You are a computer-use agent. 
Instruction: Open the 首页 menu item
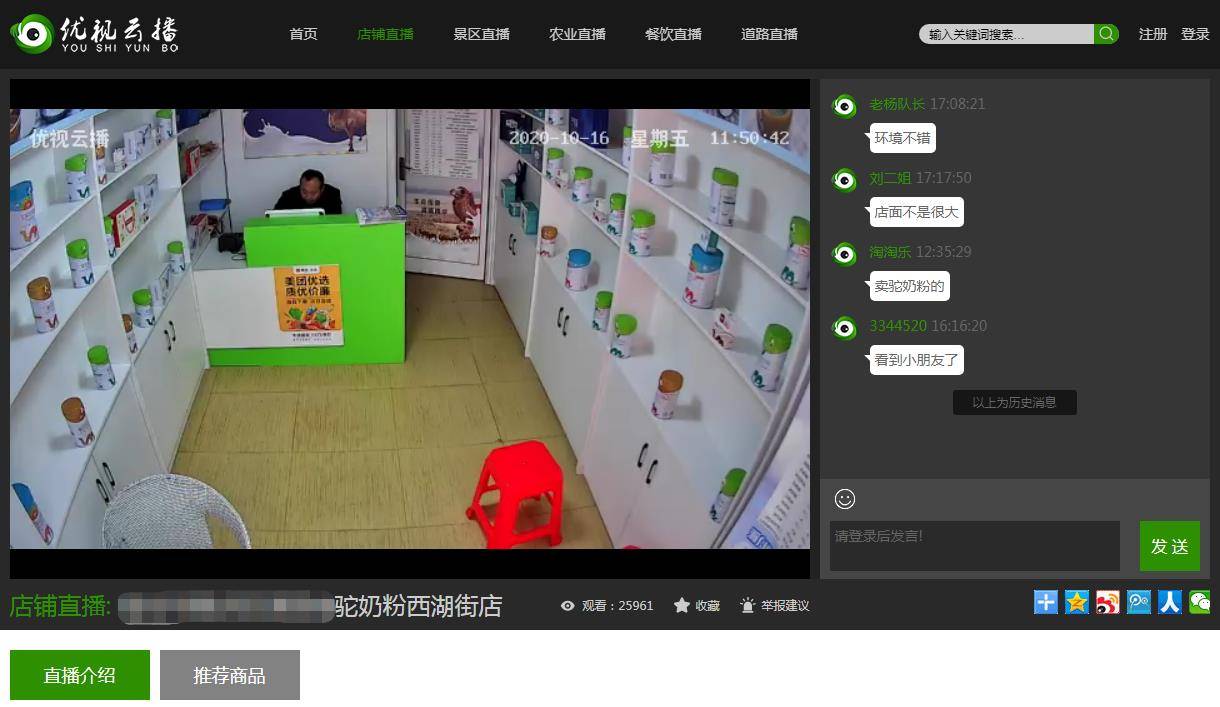click(x=303, y=34)
